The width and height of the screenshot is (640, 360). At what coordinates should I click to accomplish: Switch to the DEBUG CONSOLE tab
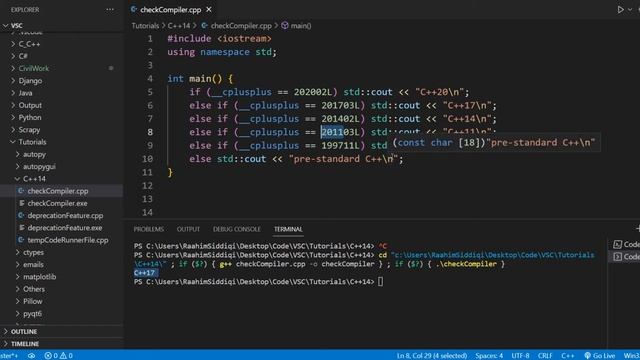click(x=236, y=229)
